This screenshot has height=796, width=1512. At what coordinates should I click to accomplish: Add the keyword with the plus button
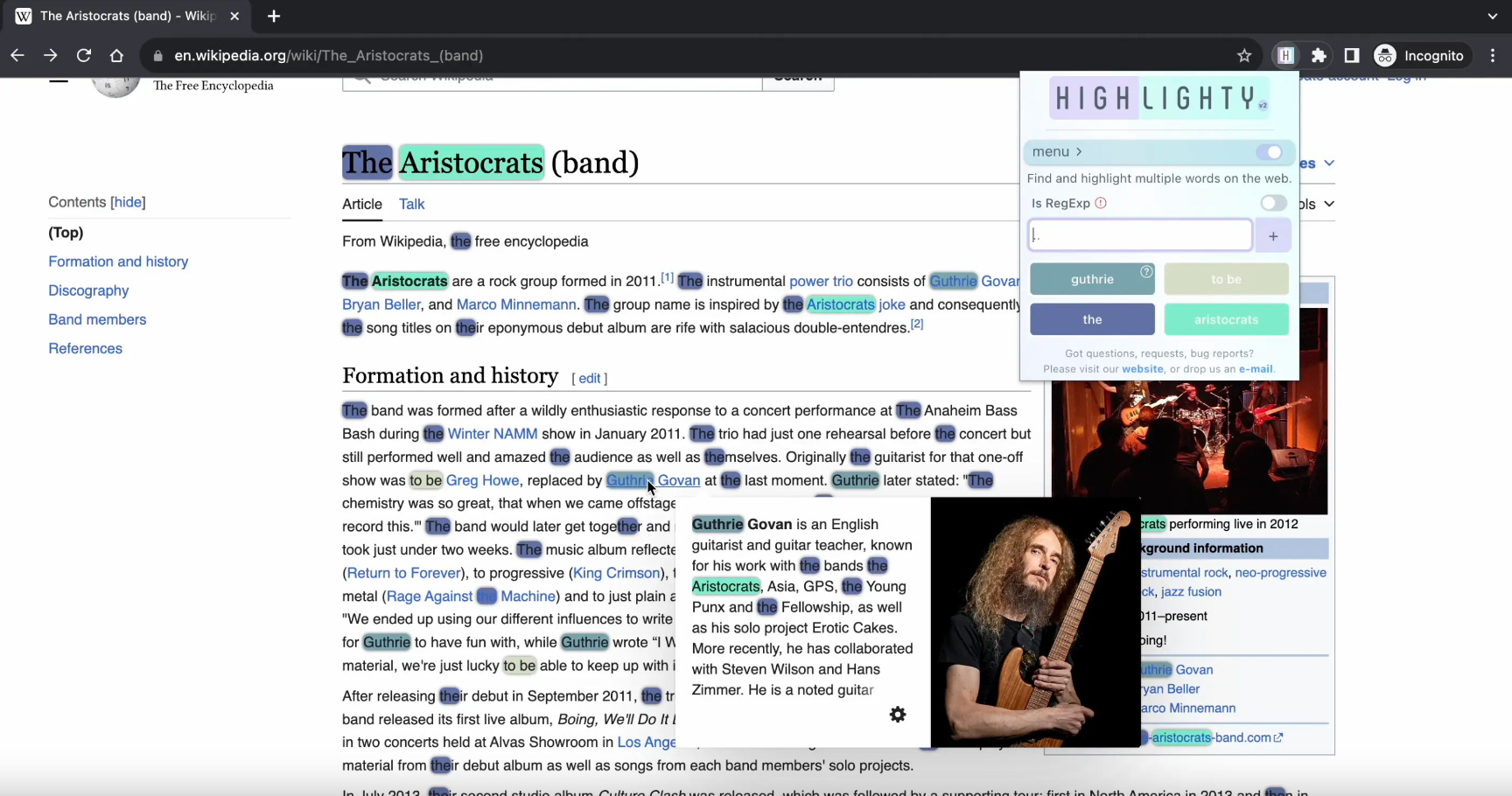click(x=1273, y=236)
